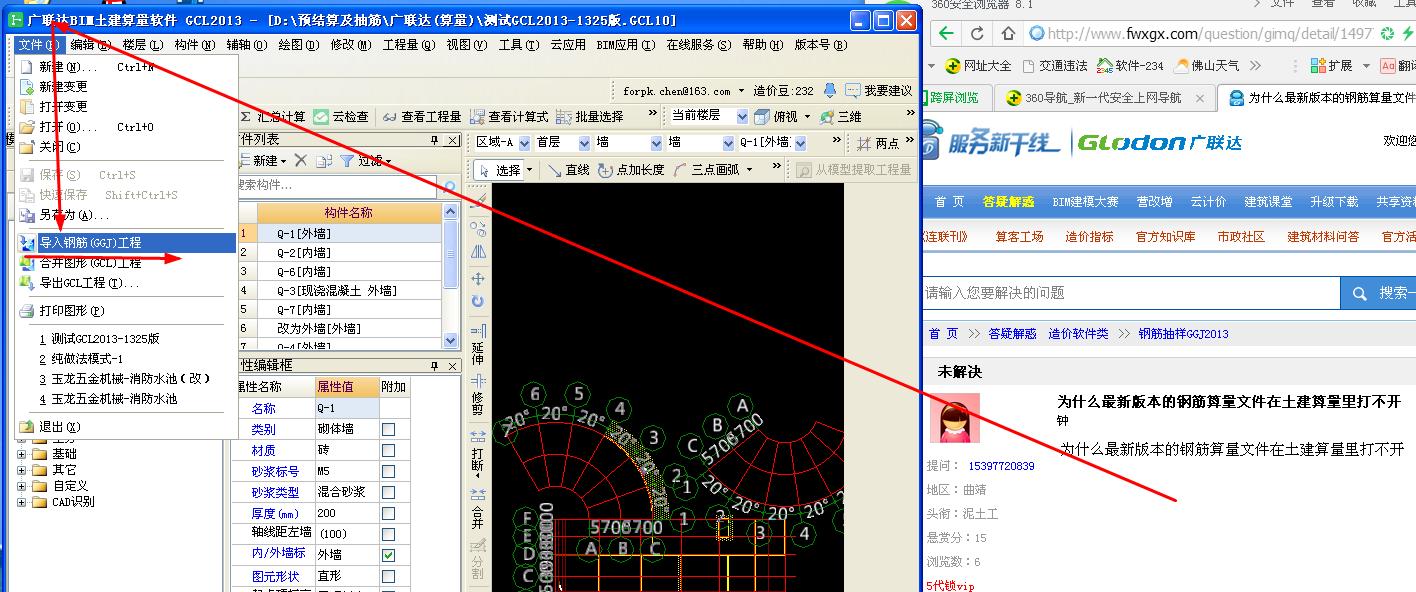Toggle 附加 checkbox for 砂浆标号 row
This screenshot has height=592, width=1416.
pos(389,471)
